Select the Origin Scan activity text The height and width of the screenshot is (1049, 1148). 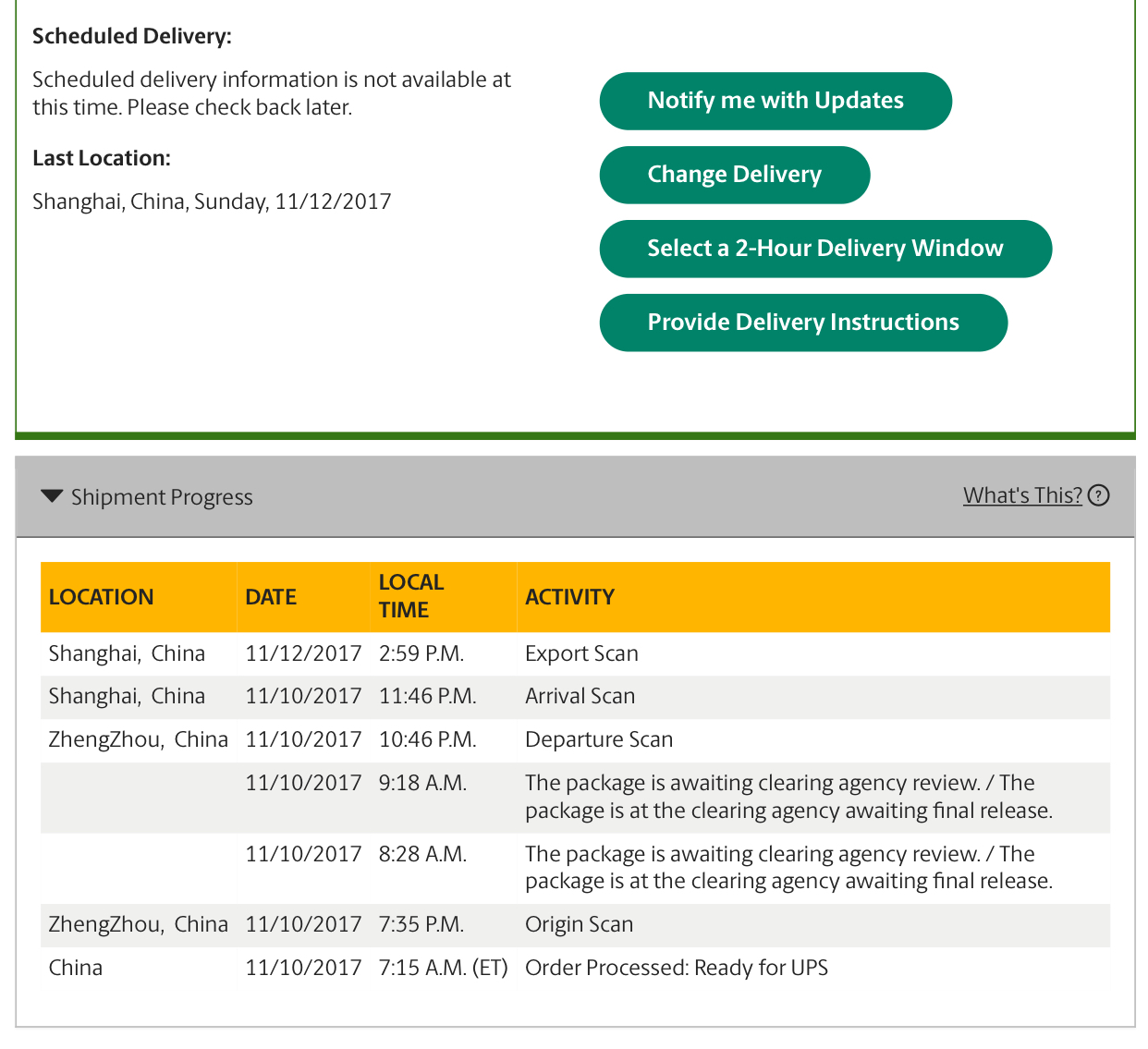click(x=579, y=924)
